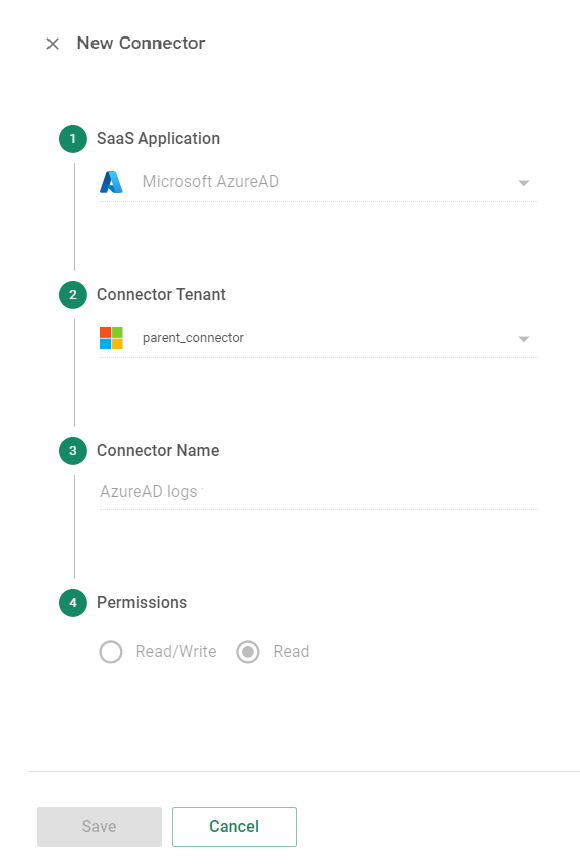Screen dimensions: 580x868
Task: Click step 3 circle labeled Connector Name
Action: click(x=72, y=451)
